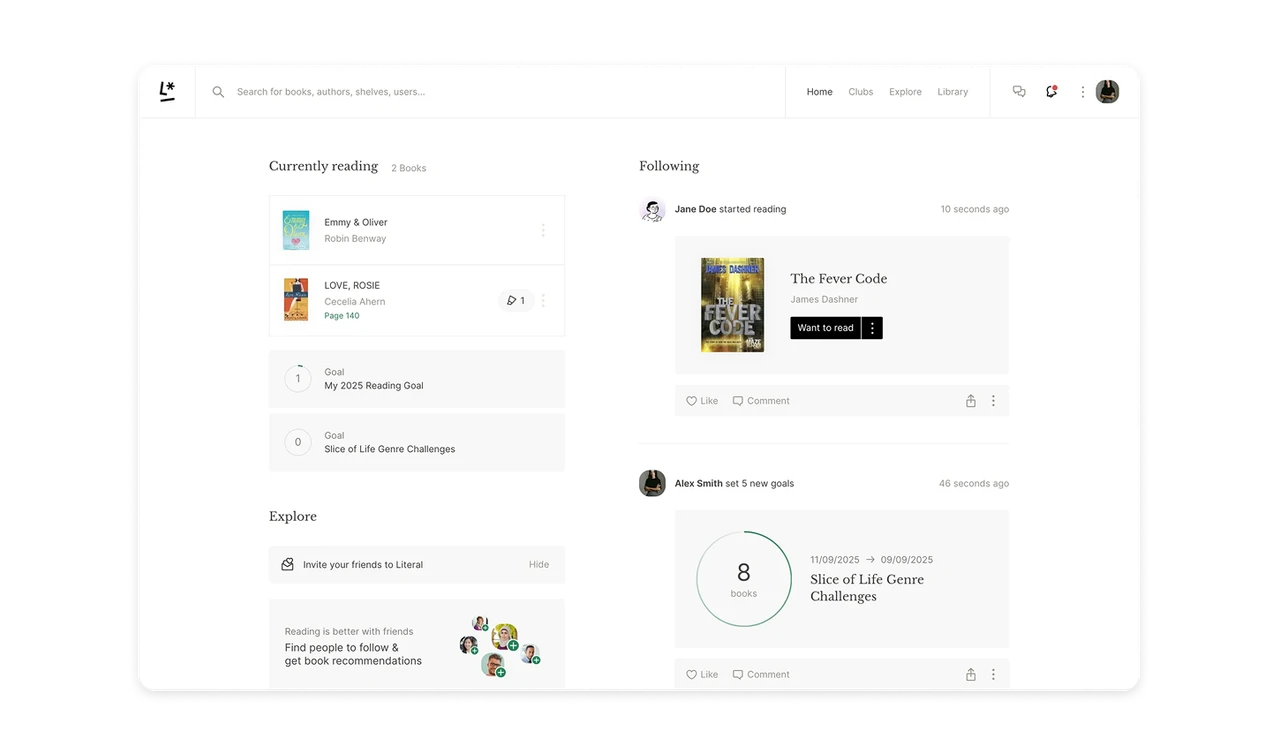Open the messages chat icon in header
The width and height of the screenshot is (1280, 754).
click(x=1019, y=91)
